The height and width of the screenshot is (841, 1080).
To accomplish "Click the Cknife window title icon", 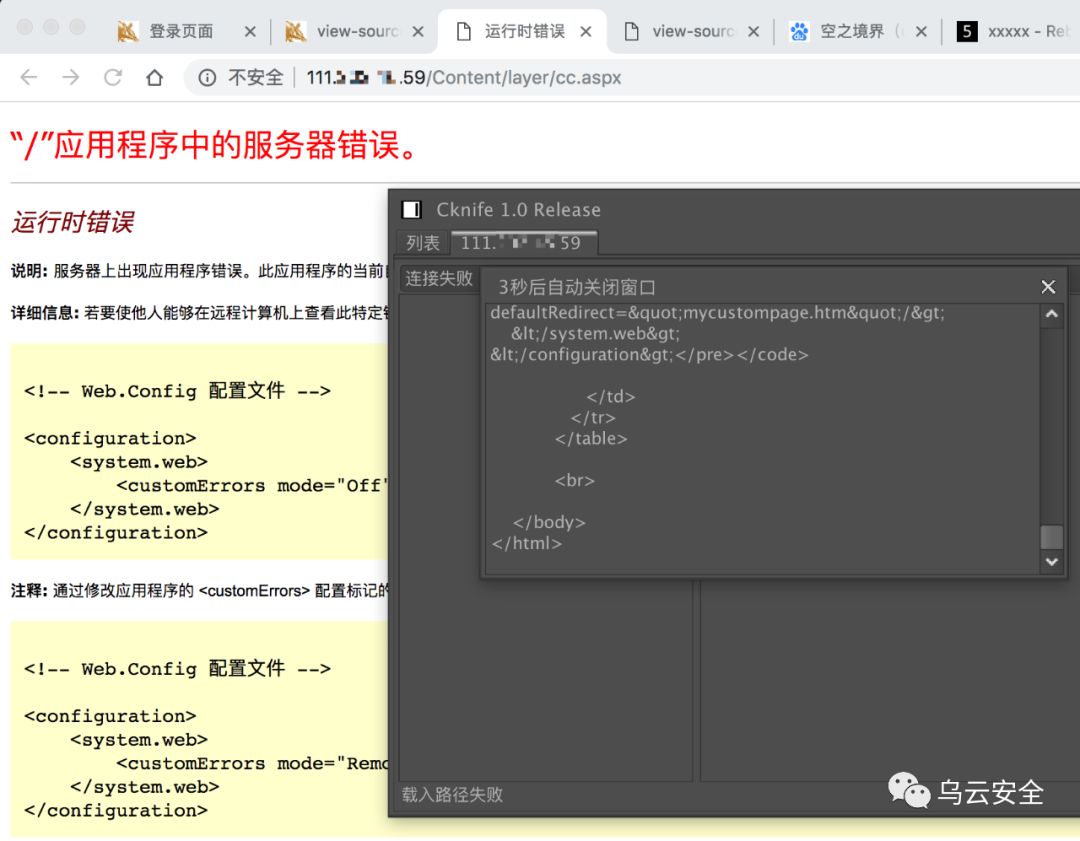I will (411, 209).
